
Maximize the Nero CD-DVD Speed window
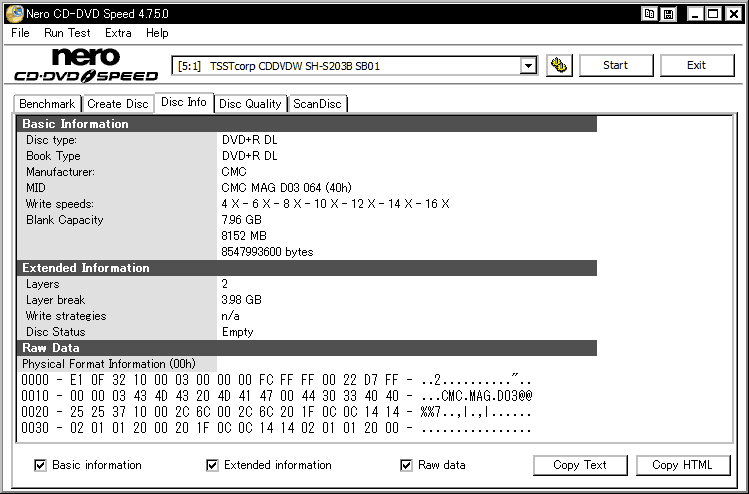tap(713, 14)
